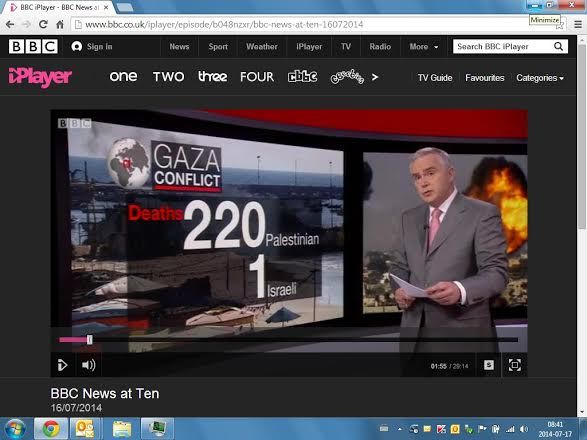The width and height of the screenshot is (587, 440).
Task: Select the BBC Three channel
Action: (x=212, y=77)
